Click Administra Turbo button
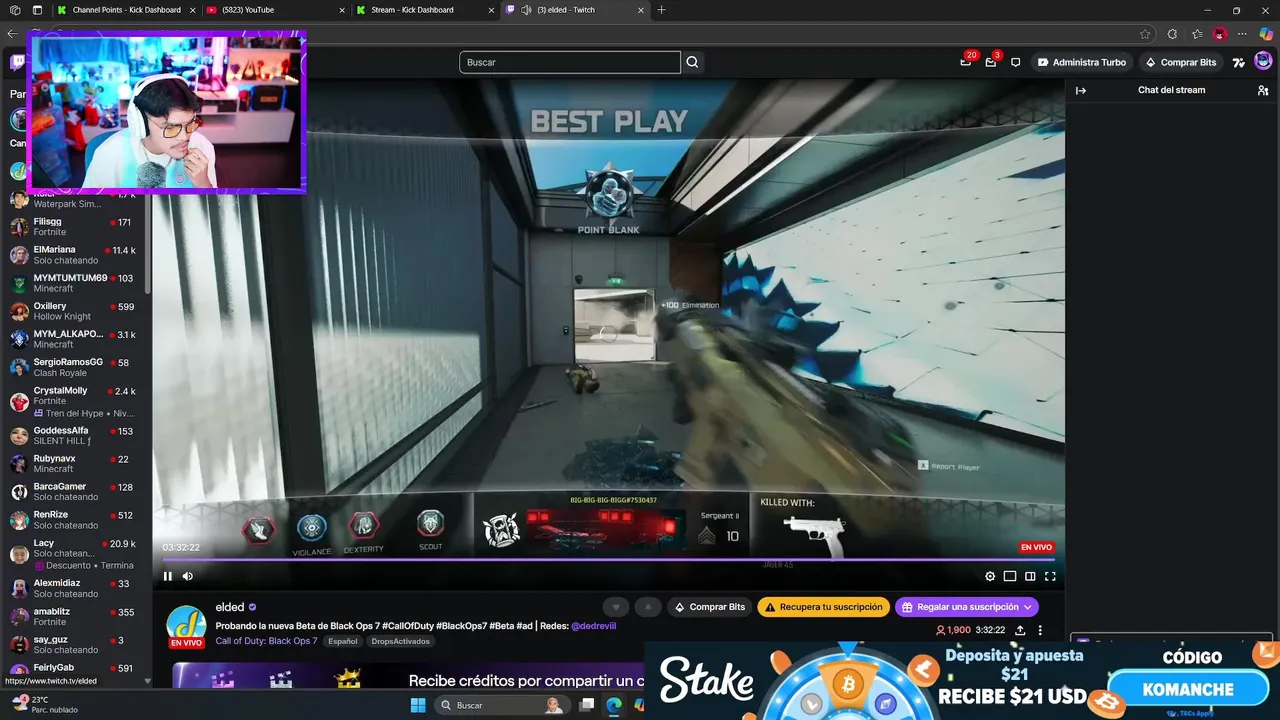This screenshot has height=720, width=1280. coord(1082,62)
